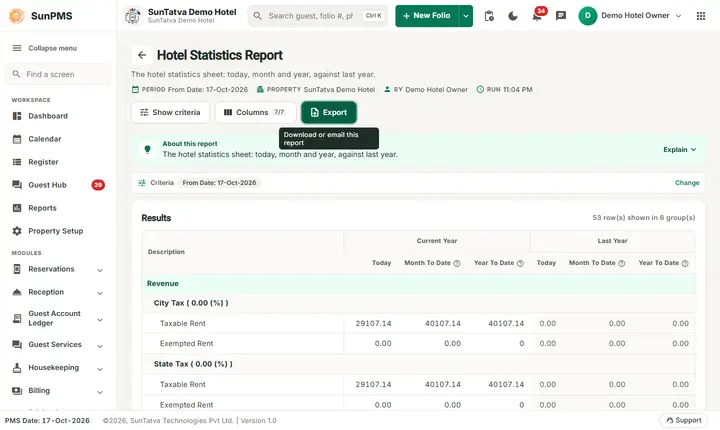Click the PMS Date: 17-Oct-2026 status text
The width and height of the screenshot is (720, 430).
coord(47,420)
